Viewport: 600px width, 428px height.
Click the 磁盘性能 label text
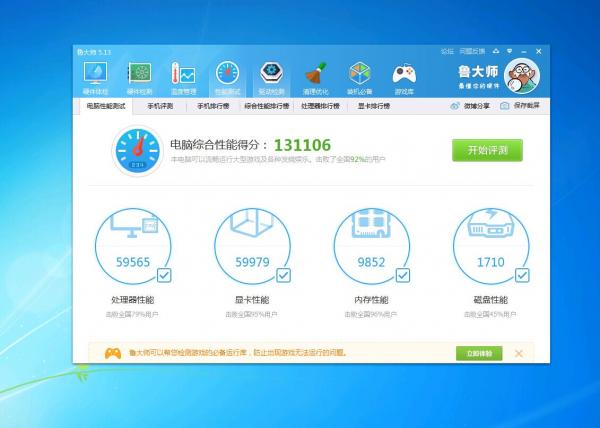tap(491, 300)
